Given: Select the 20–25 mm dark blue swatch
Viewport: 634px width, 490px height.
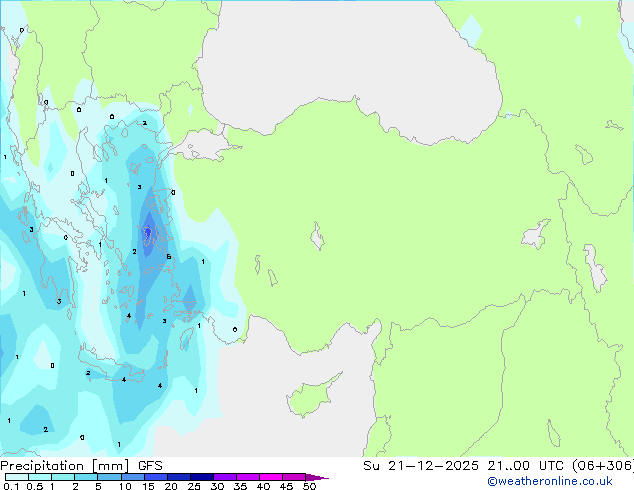Looking at the screenshot, I should tap(178, 477).
